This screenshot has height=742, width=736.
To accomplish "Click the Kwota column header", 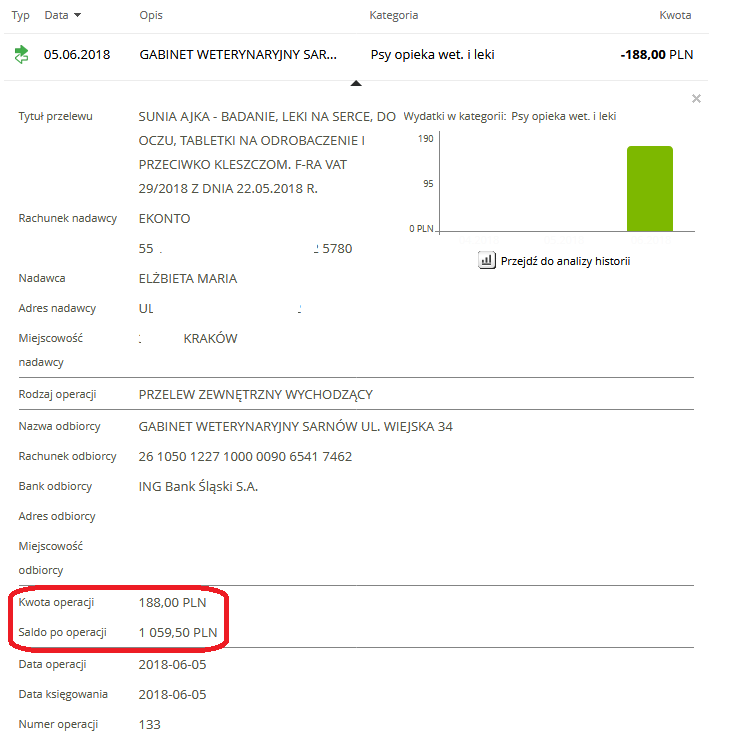I will pos(675,16).
